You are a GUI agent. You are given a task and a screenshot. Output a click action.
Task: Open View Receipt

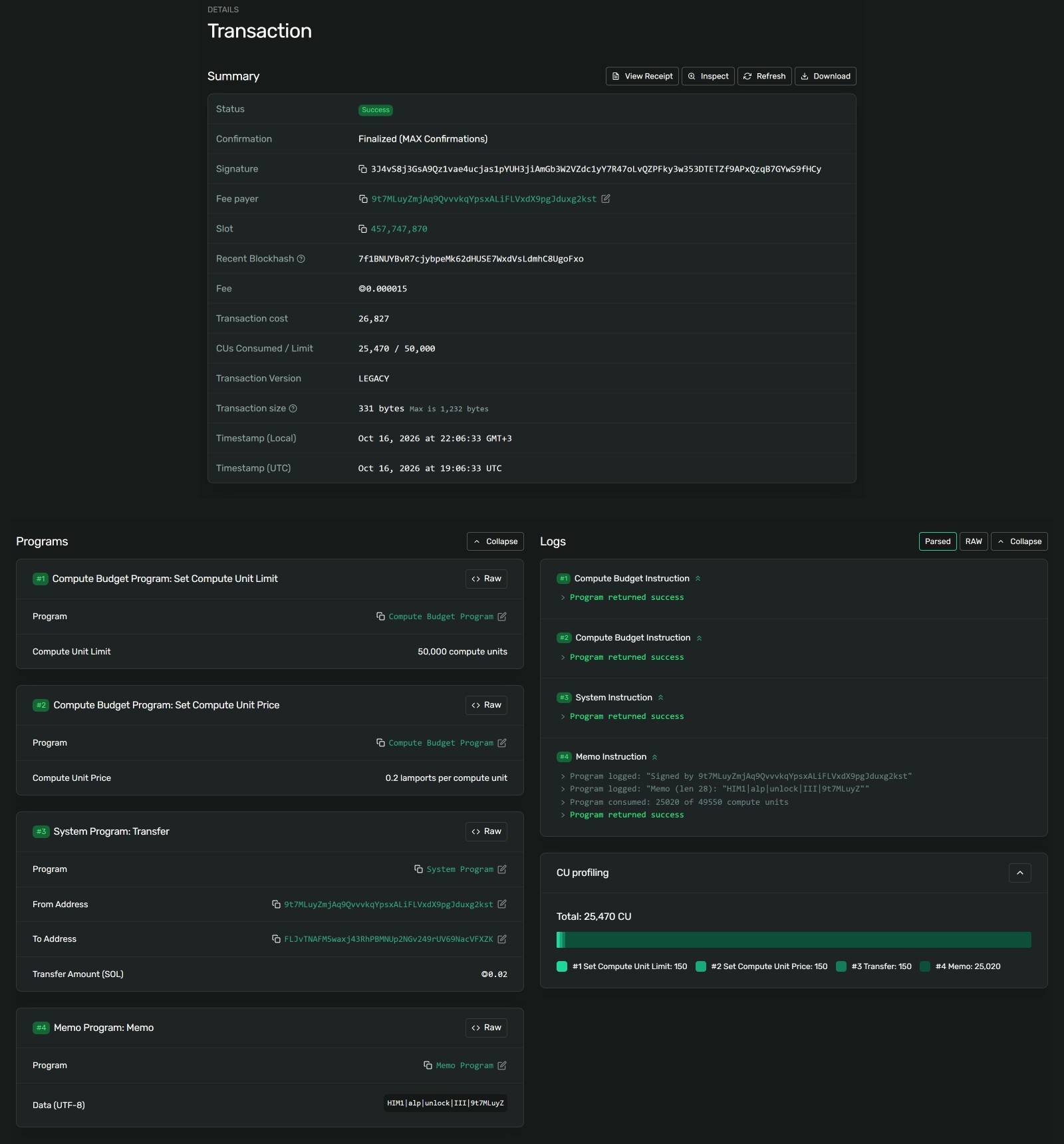click(x=642, y=76)
